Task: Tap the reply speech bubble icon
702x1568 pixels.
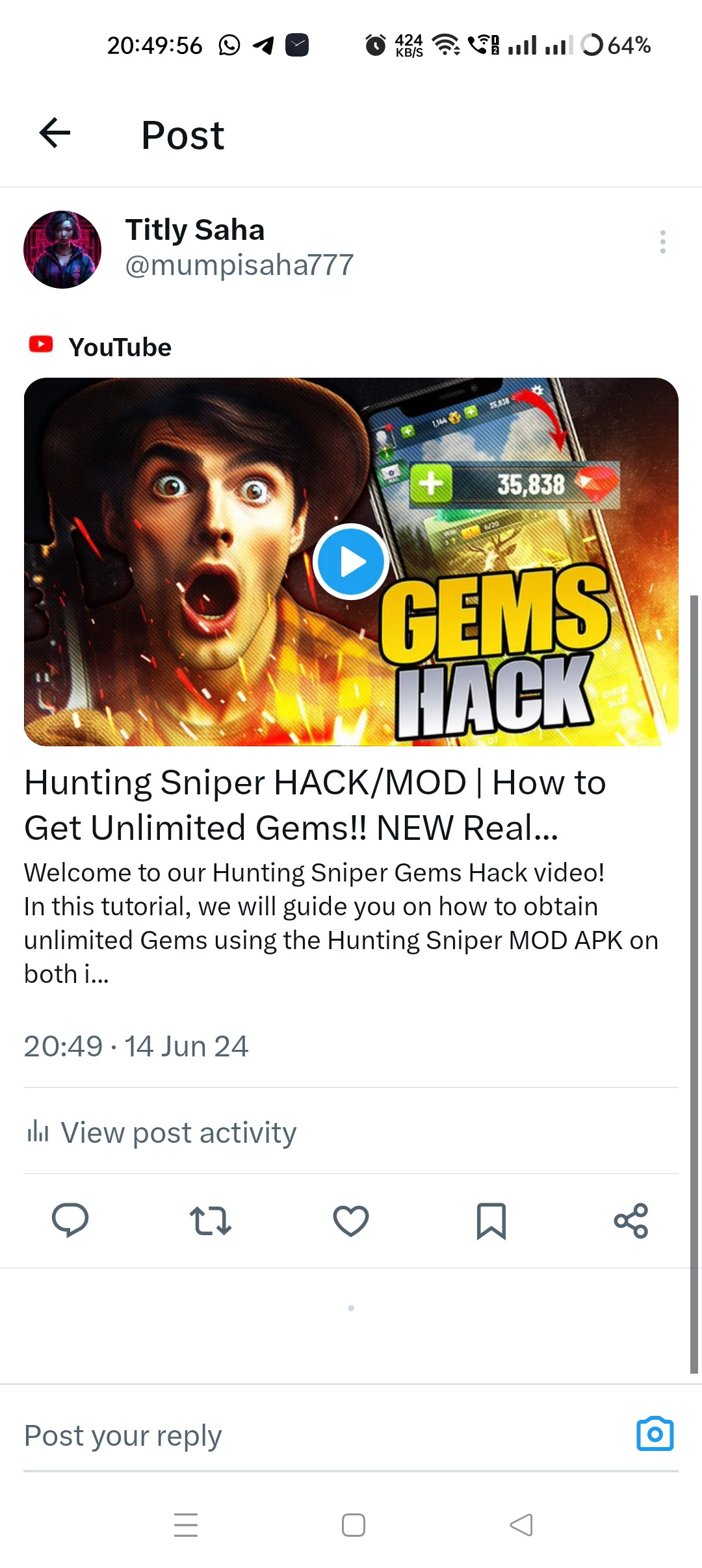Action: (70, 1220)
